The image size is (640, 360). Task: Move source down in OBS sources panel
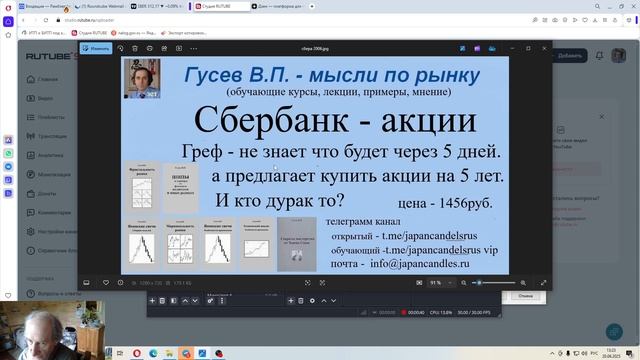(x=333, y=301)
